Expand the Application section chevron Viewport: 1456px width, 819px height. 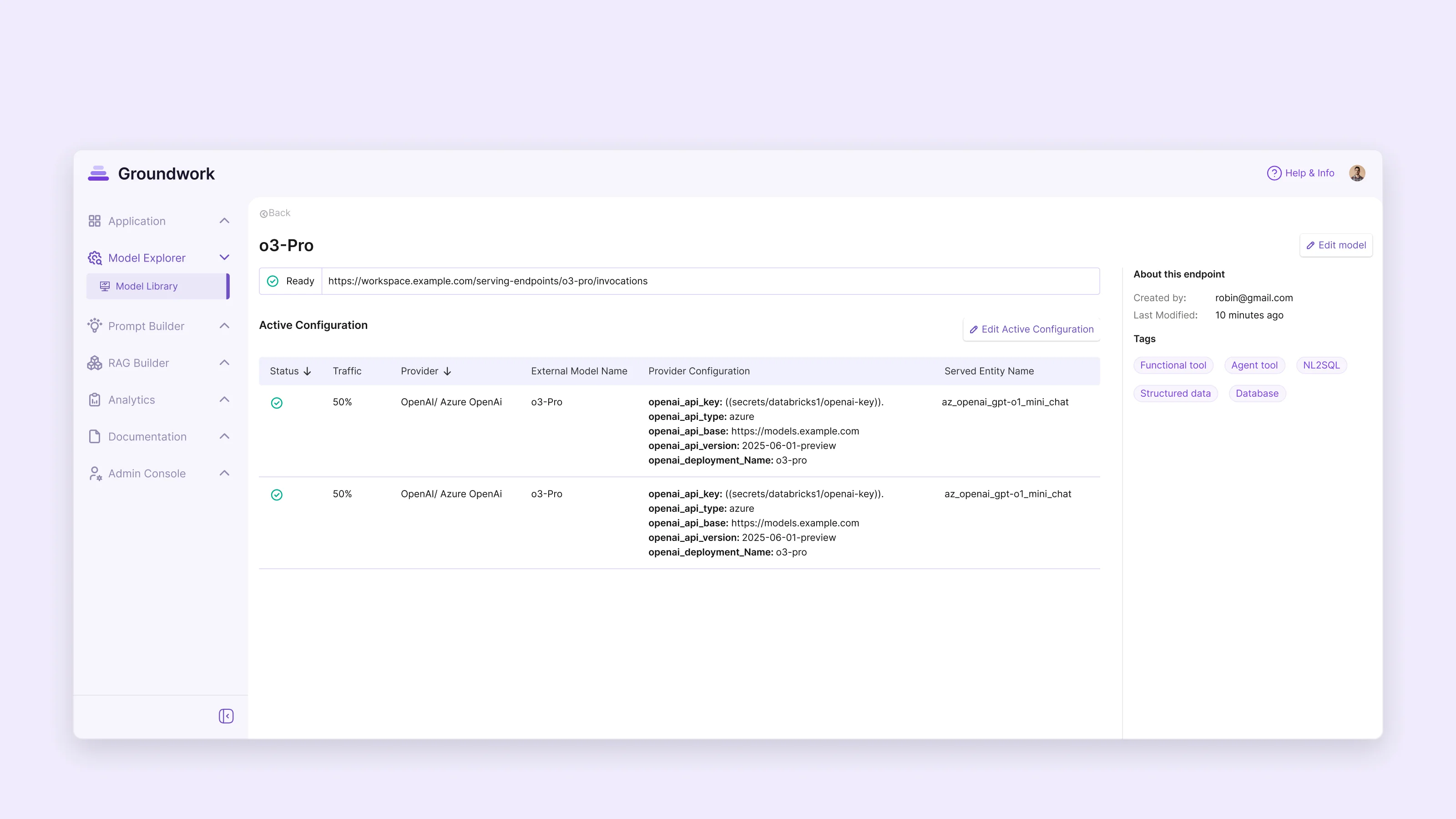[224, 220]
